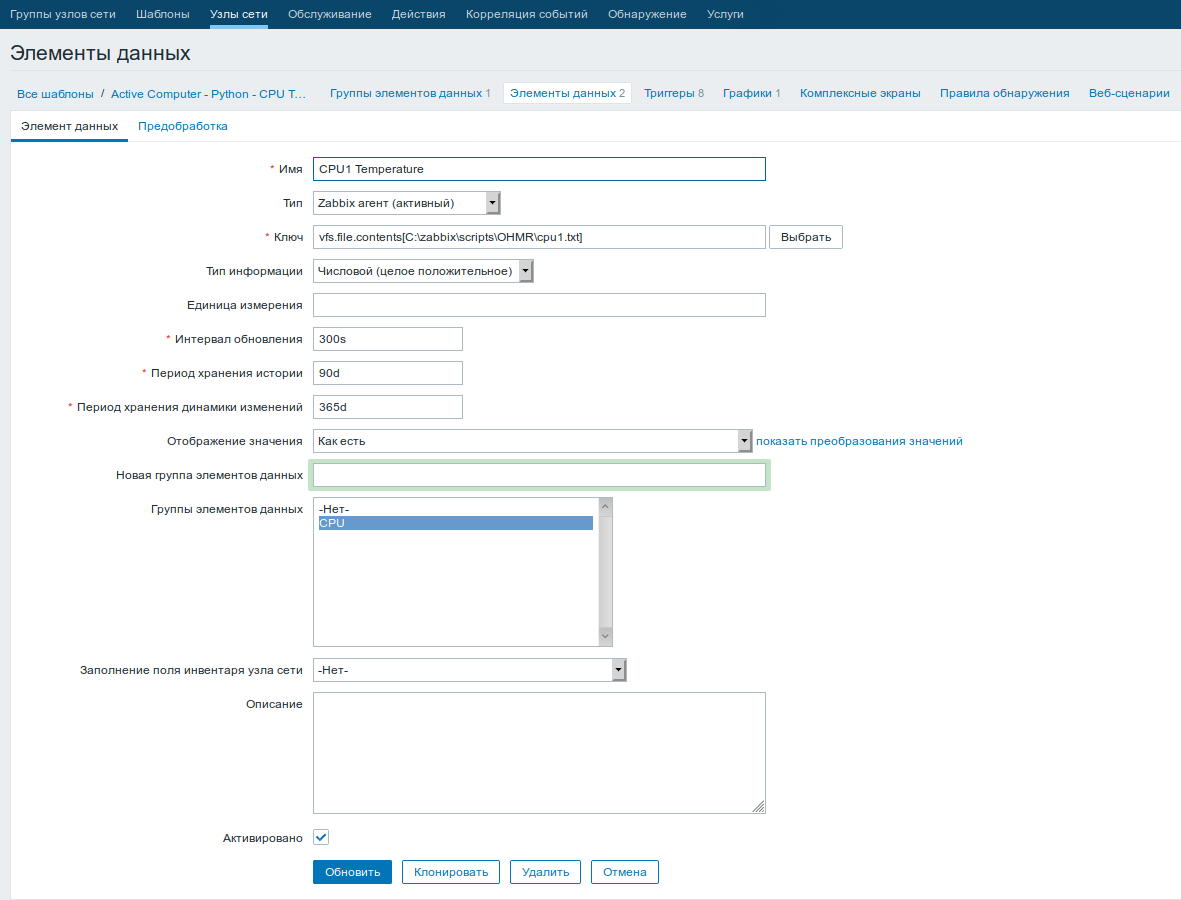
Task: Open the Тип информации dropdown
Action: pyautogui.click(x=423, y=271)
